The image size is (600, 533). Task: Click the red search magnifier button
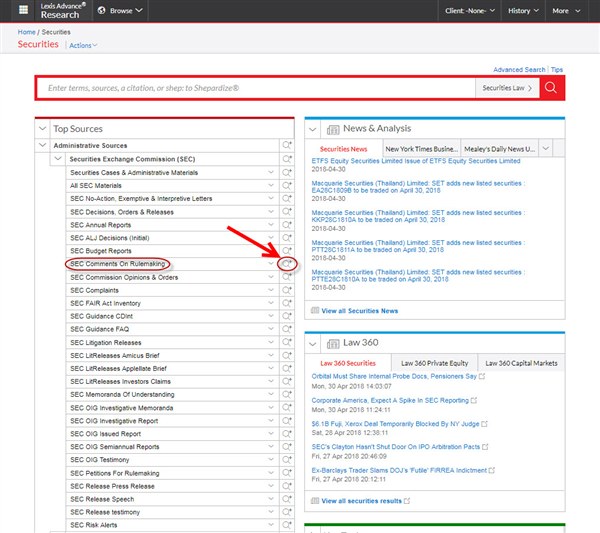[551, 88]
